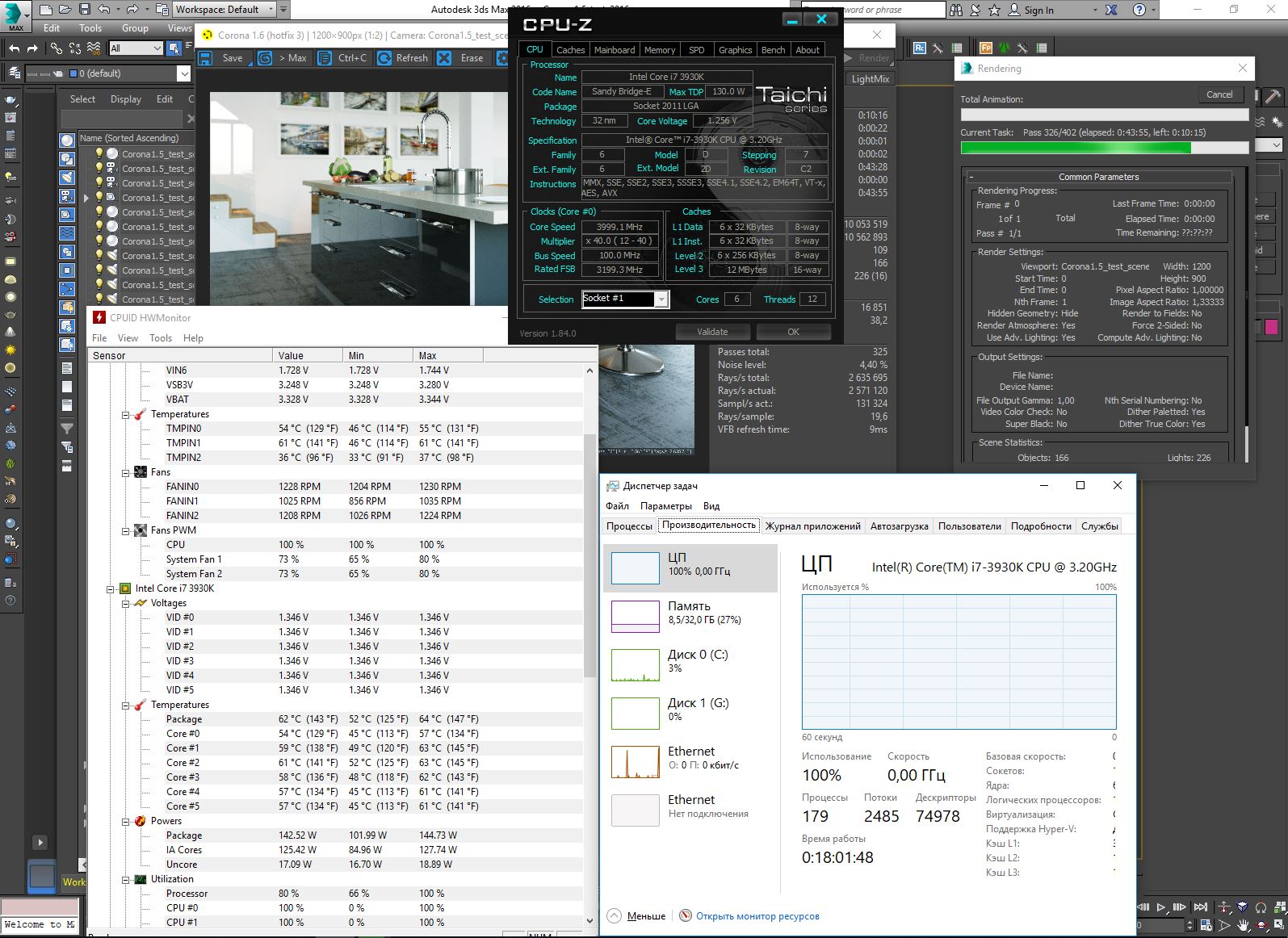1288x938 pixels.
Task: Click the Total Animation progress bar
Action: coord(1105,114)
